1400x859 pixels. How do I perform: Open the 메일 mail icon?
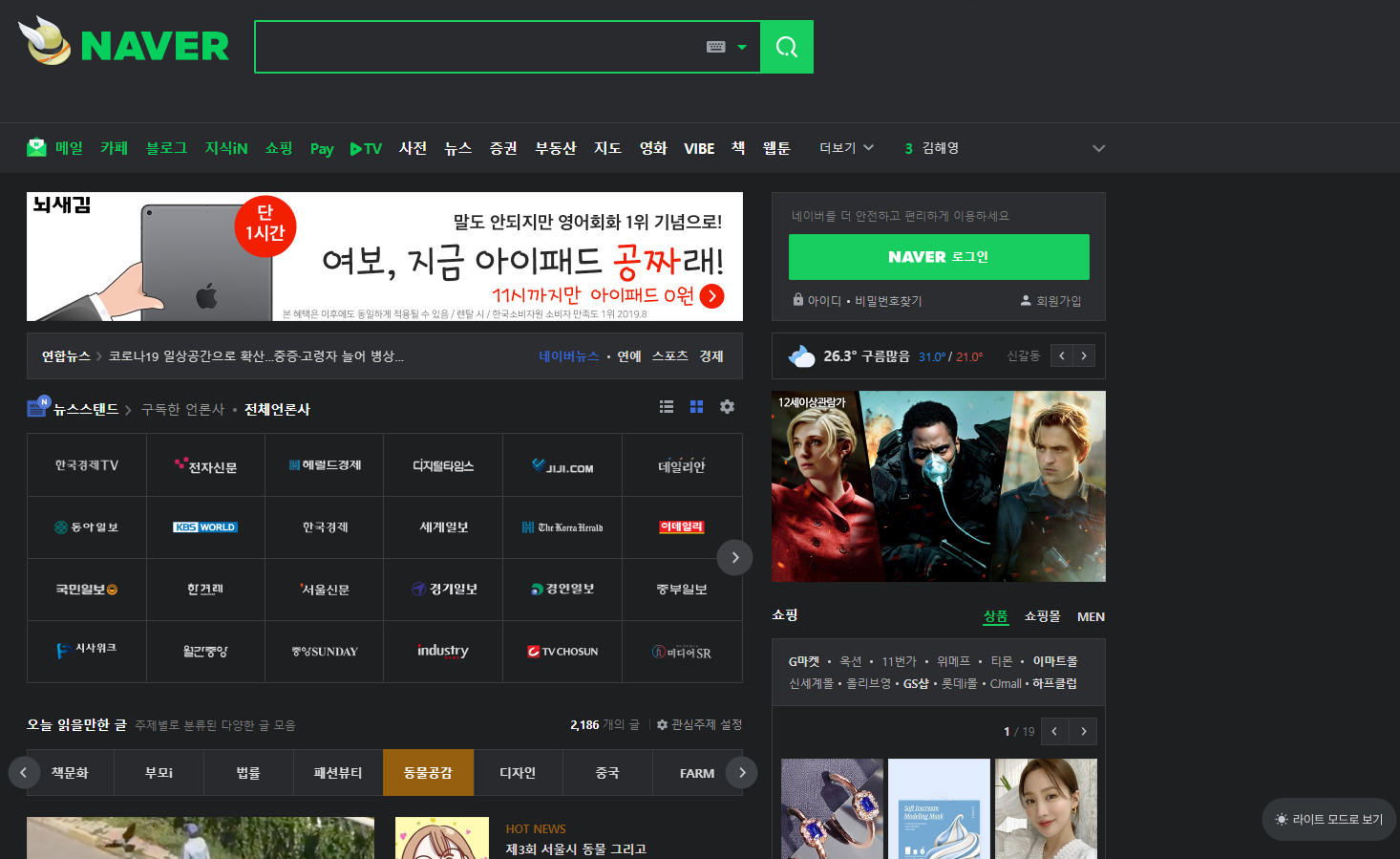tap(36, 147)
